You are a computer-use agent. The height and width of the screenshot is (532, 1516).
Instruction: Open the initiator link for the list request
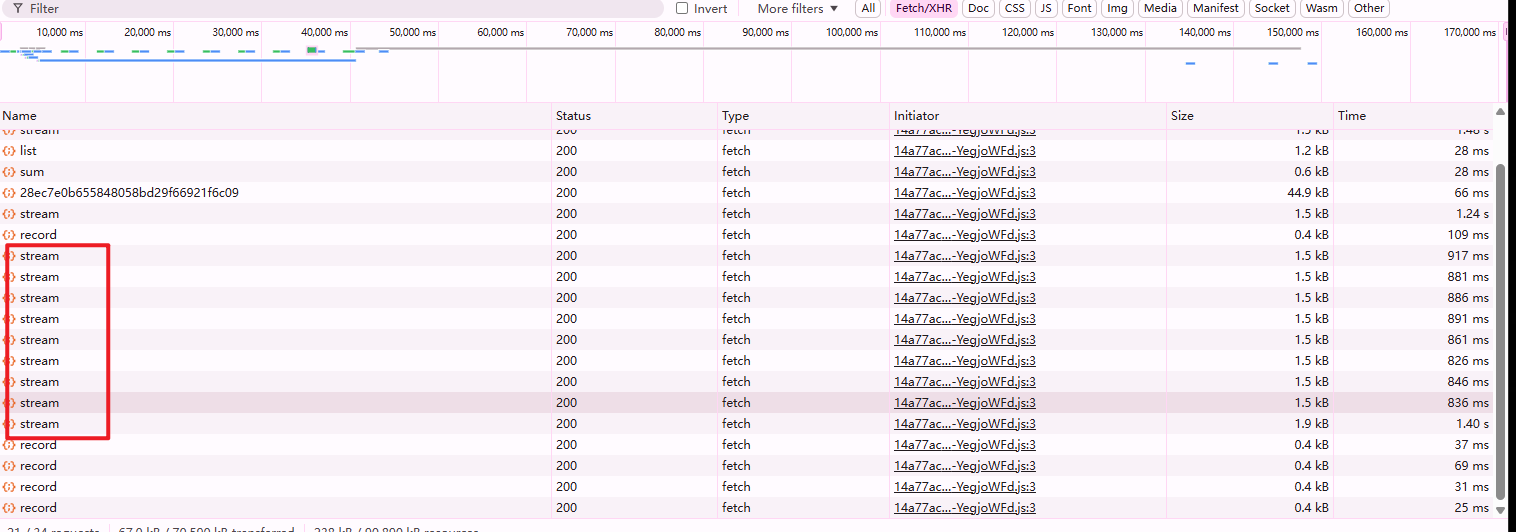pos(965,151)
